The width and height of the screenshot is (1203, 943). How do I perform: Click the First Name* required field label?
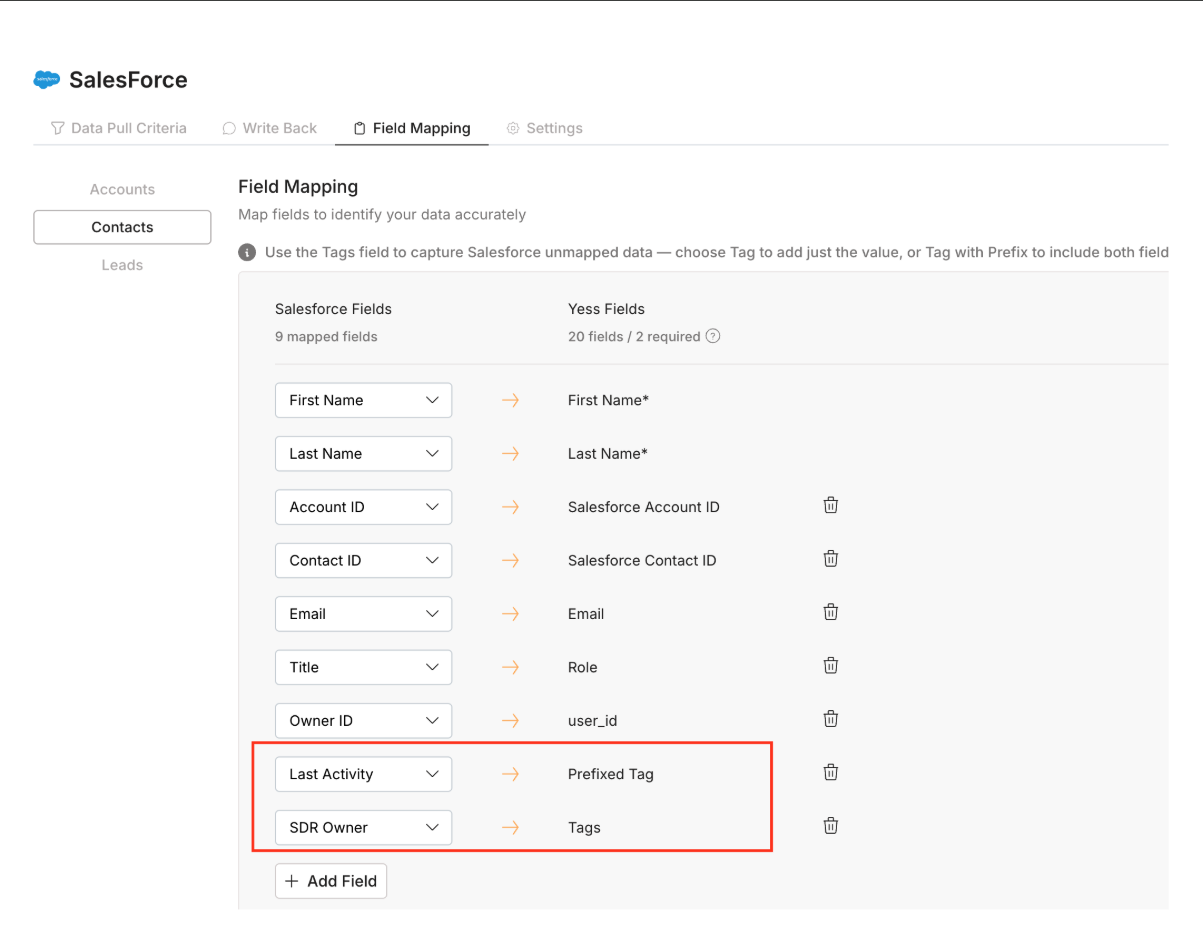tap(609, 400)
